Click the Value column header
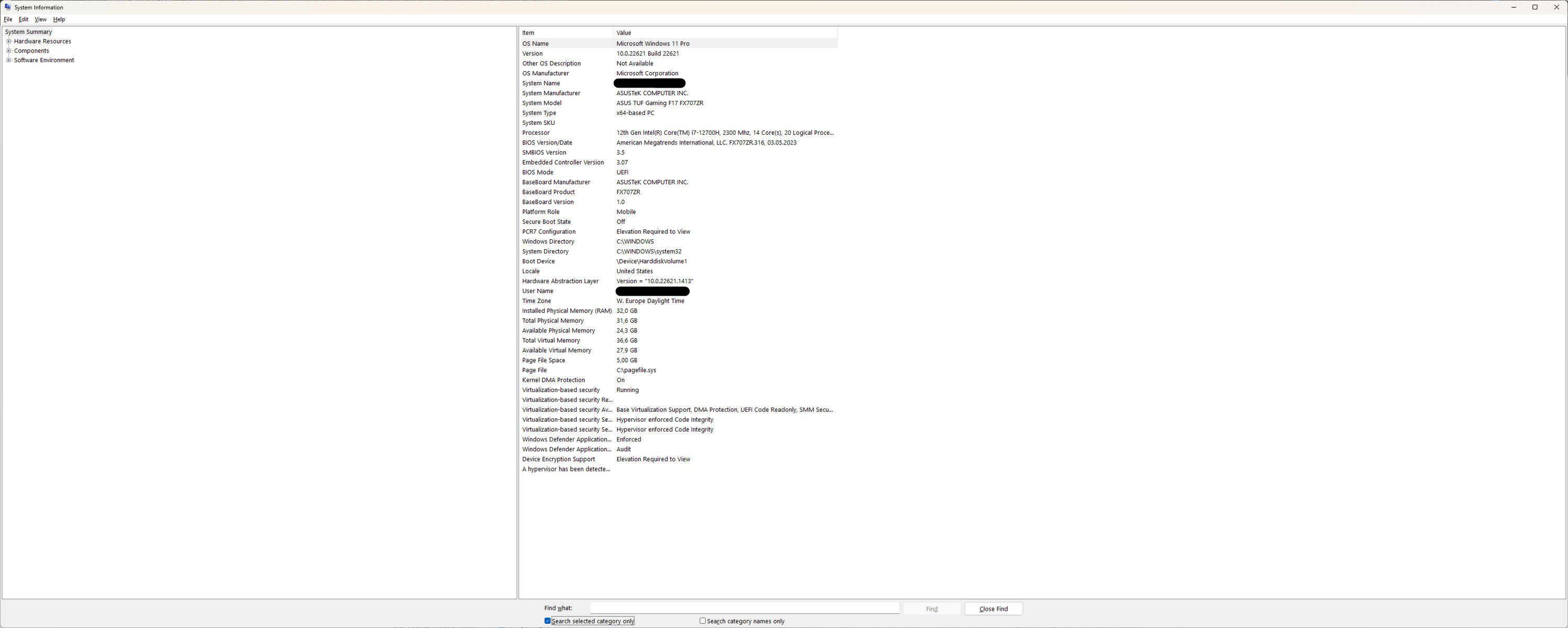Image resolution: width=1568 pixels, height=628 pixels. pos(725,33)
